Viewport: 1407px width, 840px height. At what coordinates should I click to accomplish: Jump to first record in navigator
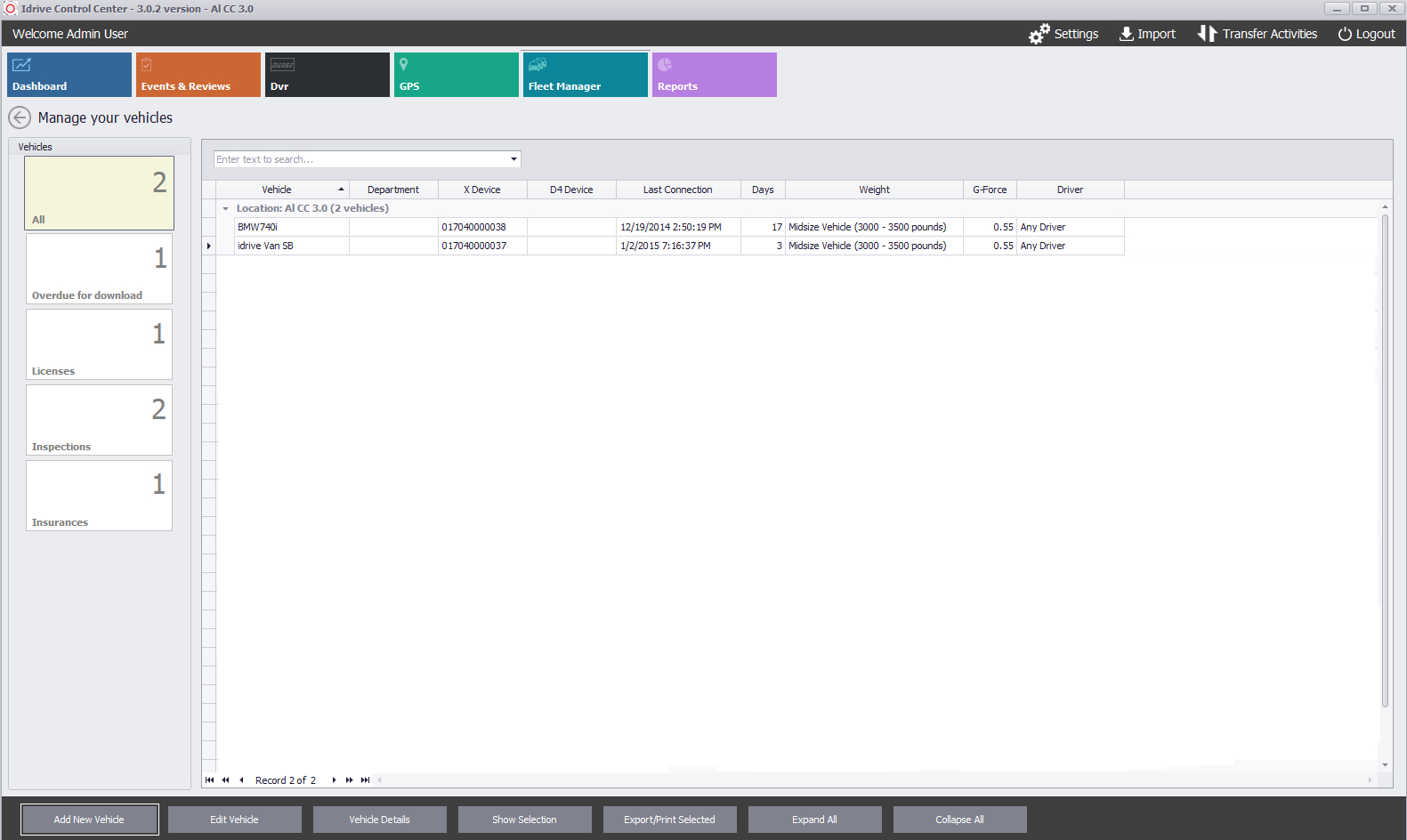coord(209,780)
